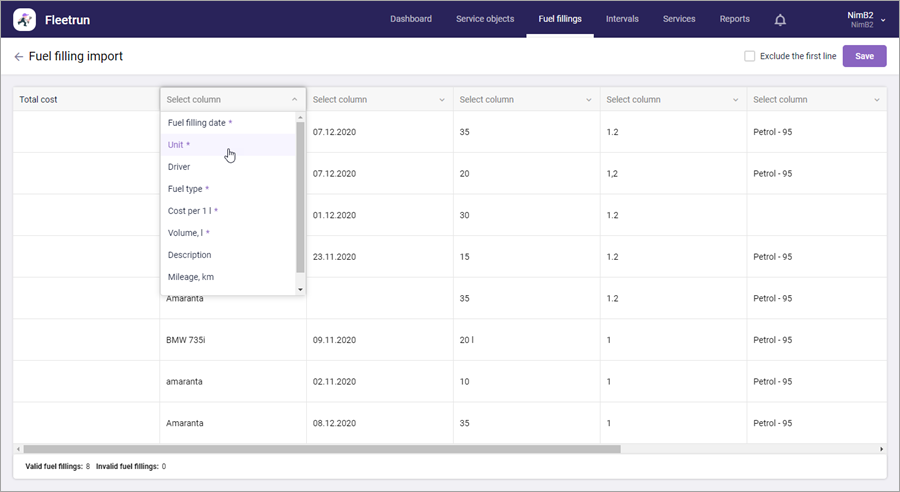Open Select column dropdown above Petrol - 95
The width and height of the screenshot is (900, 492).
tap(816, 99)
